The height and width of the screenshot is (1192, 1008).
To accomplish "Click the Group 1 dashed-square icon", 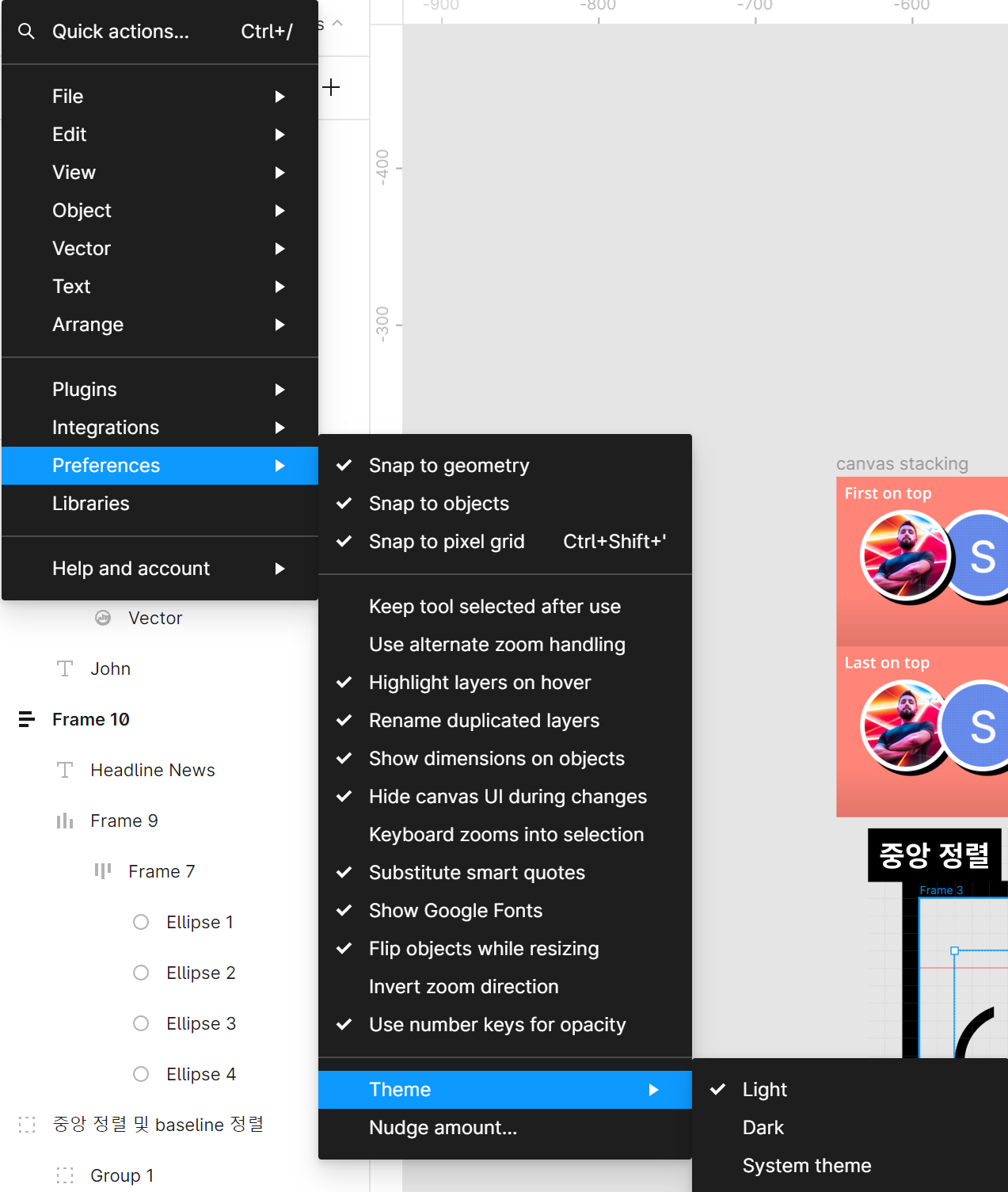I will (65, 1175).
